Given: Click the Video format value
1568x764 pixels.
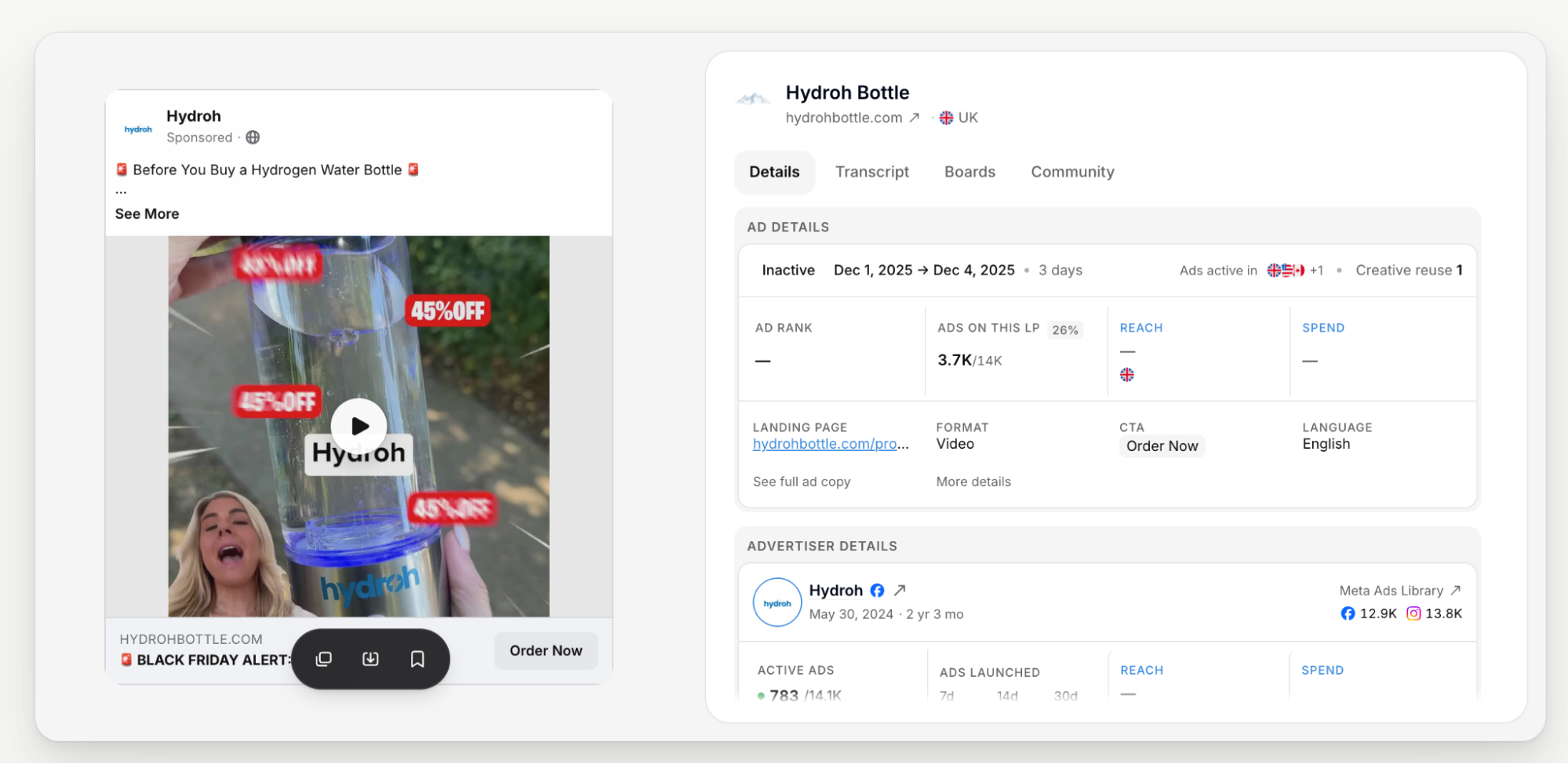Looking at the screenshot, I should [955, 444].
